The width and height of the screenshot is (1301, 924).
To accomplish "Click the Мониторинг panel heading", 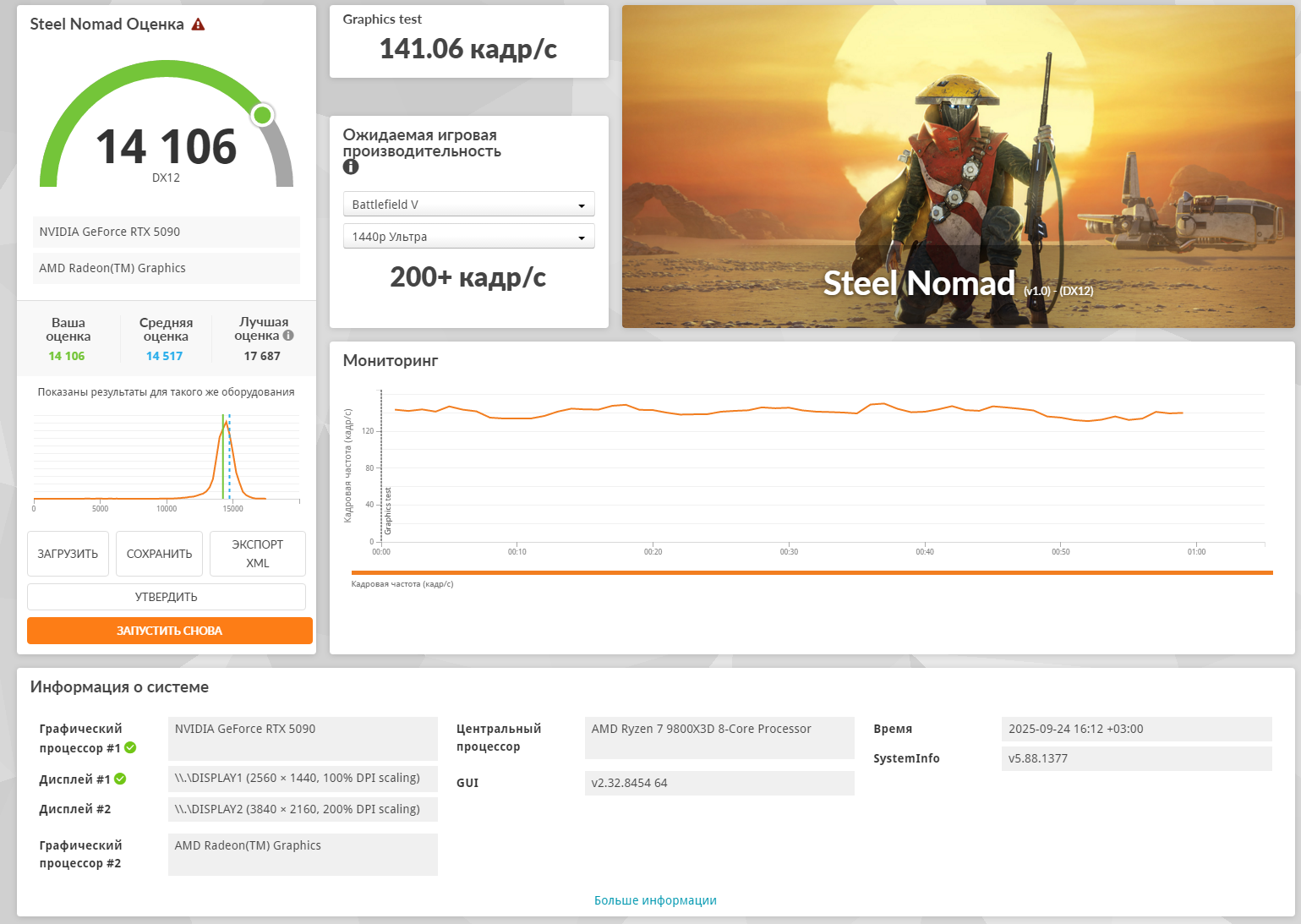I will point(391,361).
